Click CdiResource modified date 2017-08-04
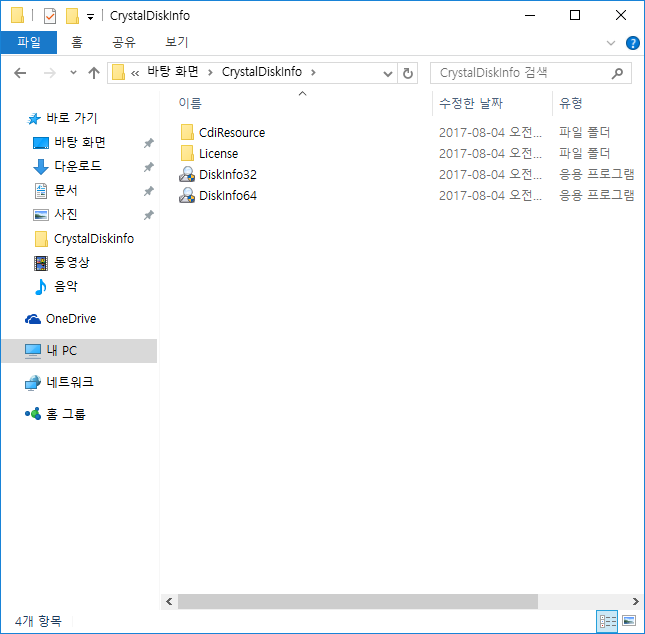 490,132
